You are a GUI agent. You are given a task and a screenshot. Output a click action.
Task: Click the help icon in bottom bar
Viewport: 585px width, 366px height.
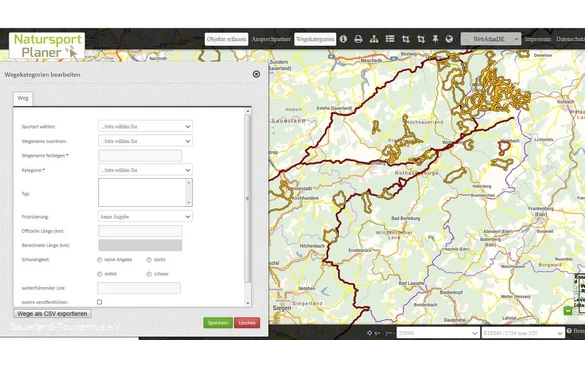coord(569,331)
